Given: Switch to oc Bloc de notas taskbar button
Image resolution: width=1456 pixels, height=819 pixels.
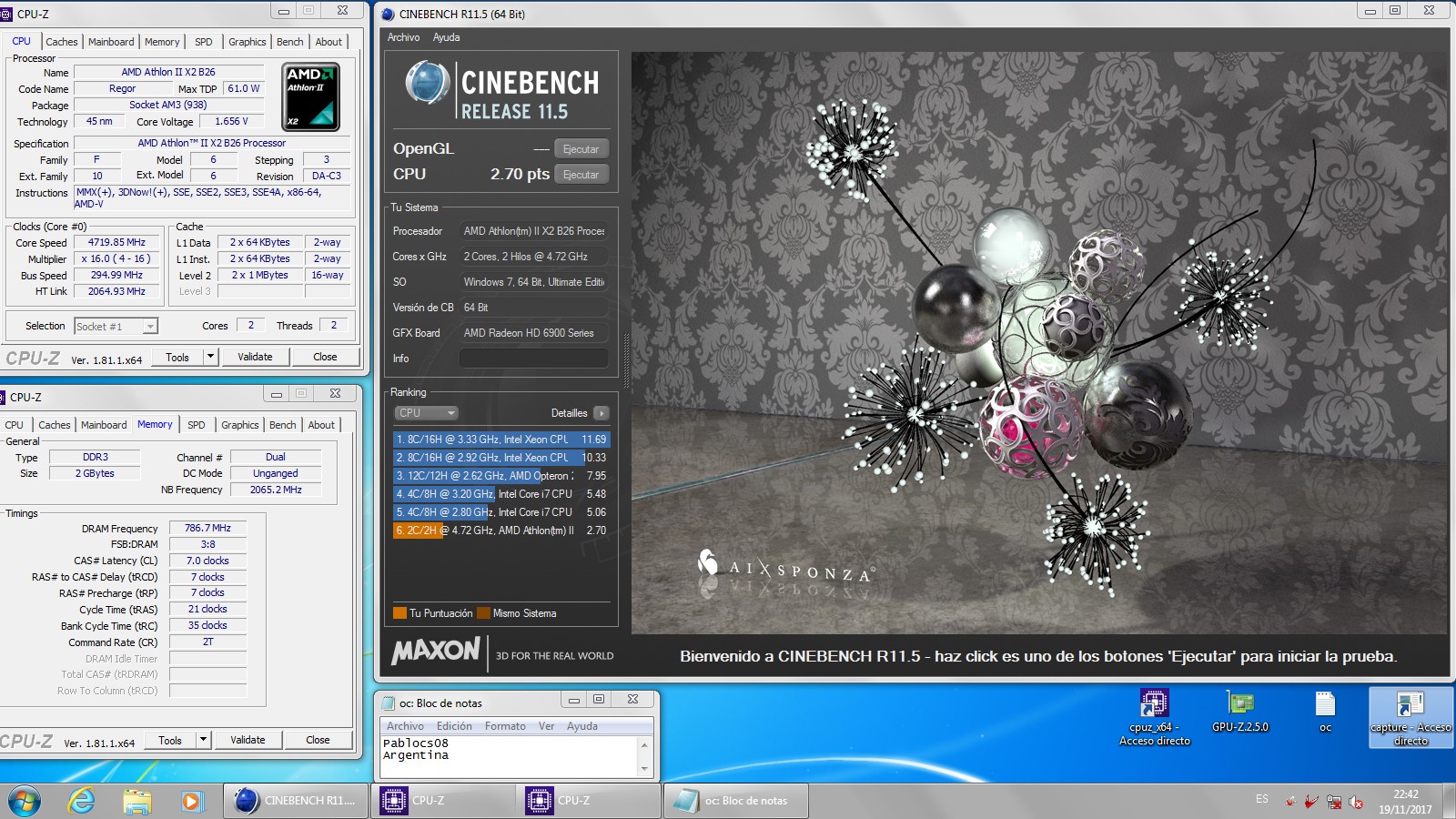Looking at the screenshot, I should [x=735, y=801].
